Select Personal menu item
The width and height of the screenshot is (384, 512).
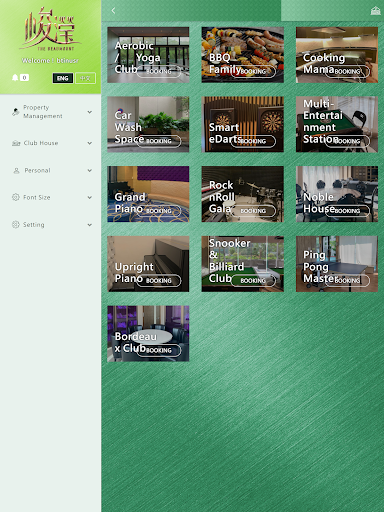[x=51, y=171]
